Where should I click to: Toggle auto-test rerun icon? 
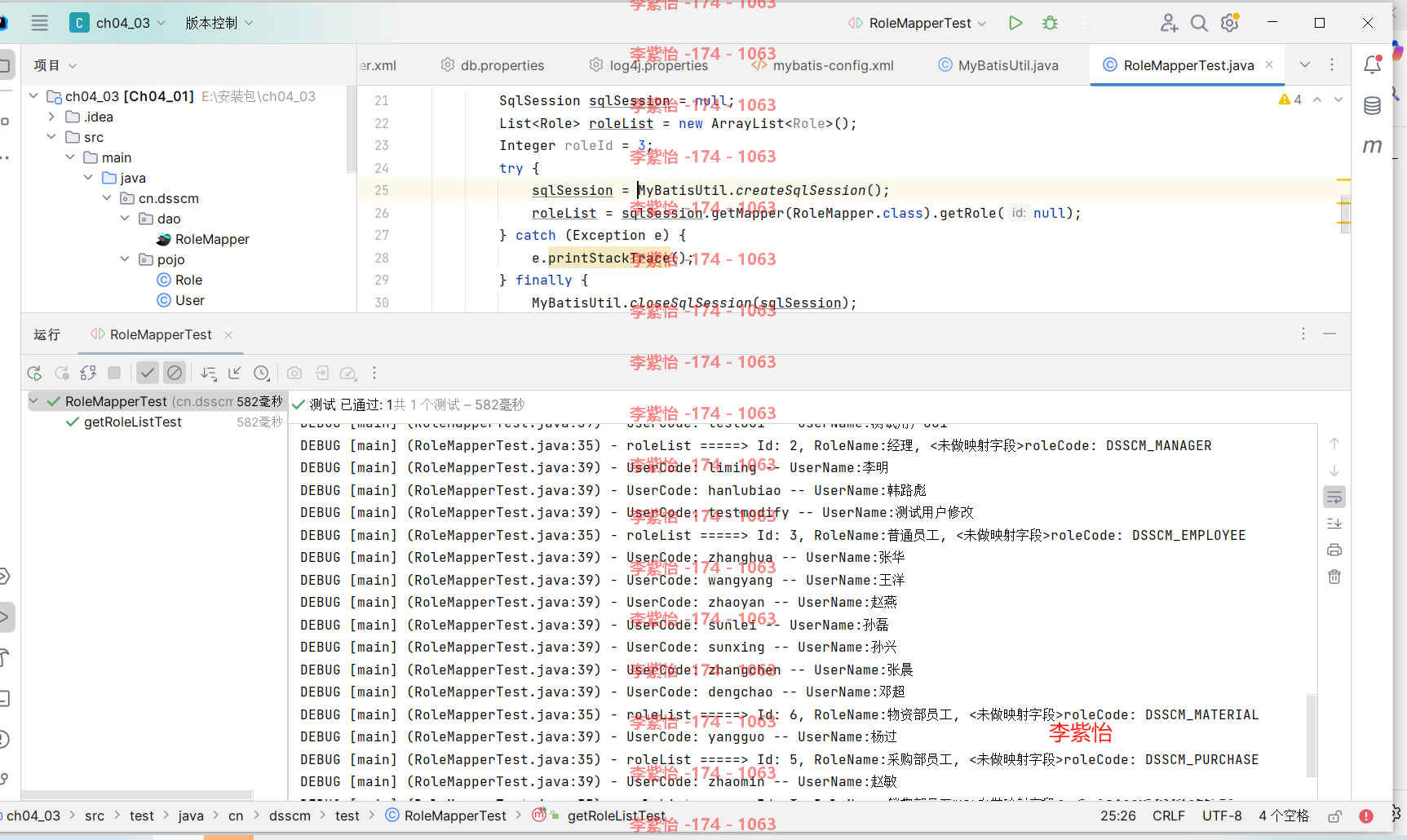pyautogui.click(x=88, y=373)
